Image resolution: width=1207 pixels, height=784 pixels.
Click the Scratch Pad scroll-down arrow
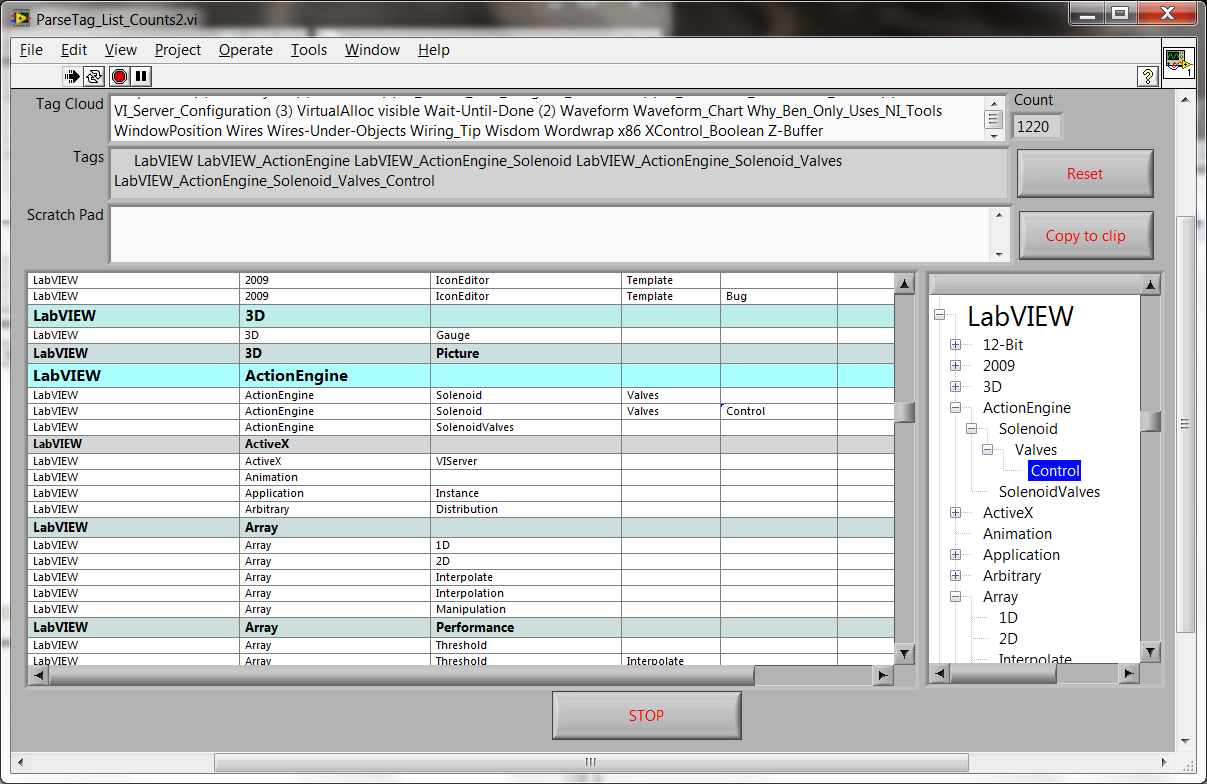pyautogui.click(x=998, y=253)
